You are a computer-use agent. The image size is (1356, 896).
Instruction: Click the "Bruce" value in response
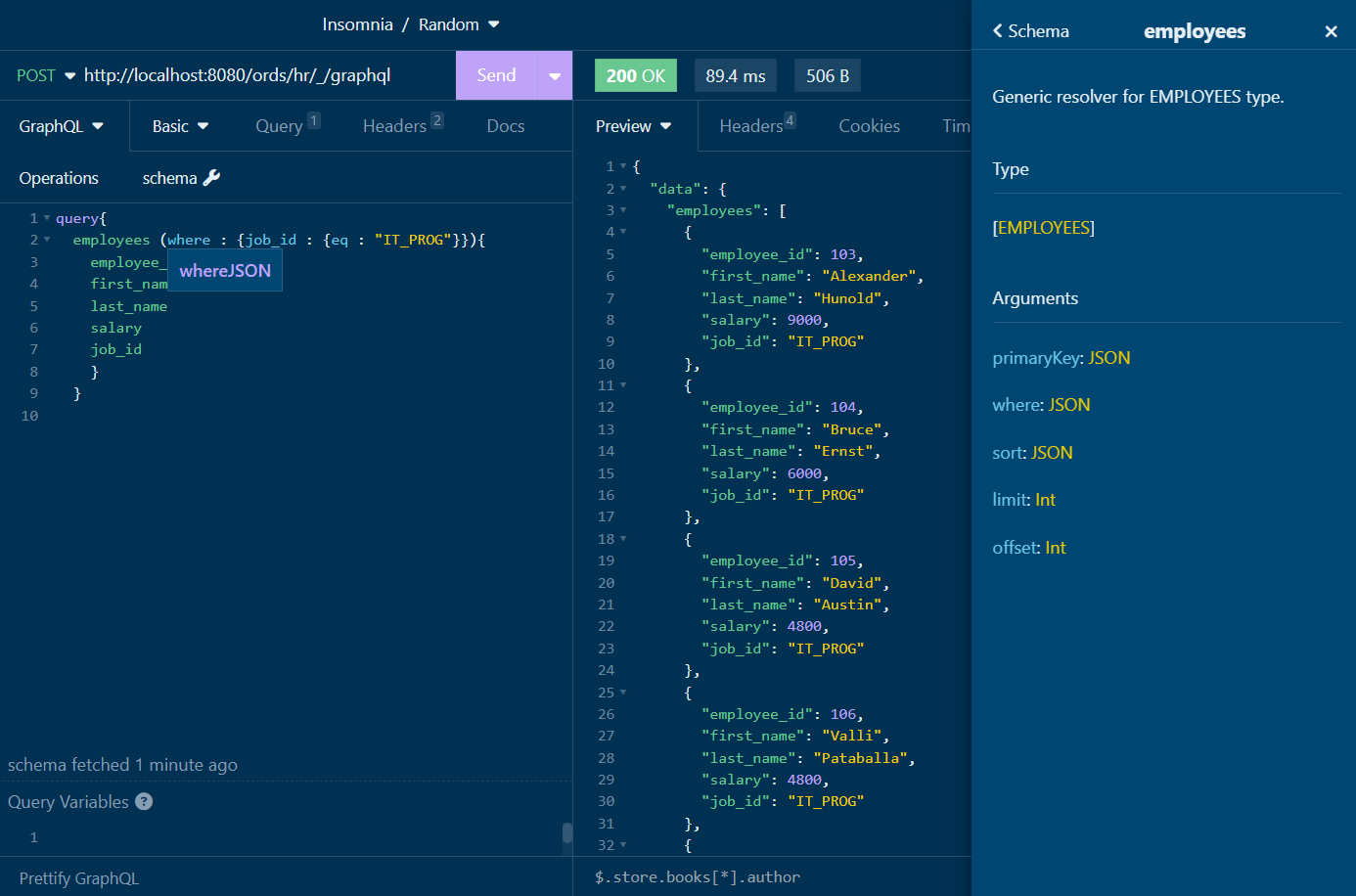coord(851,429)
